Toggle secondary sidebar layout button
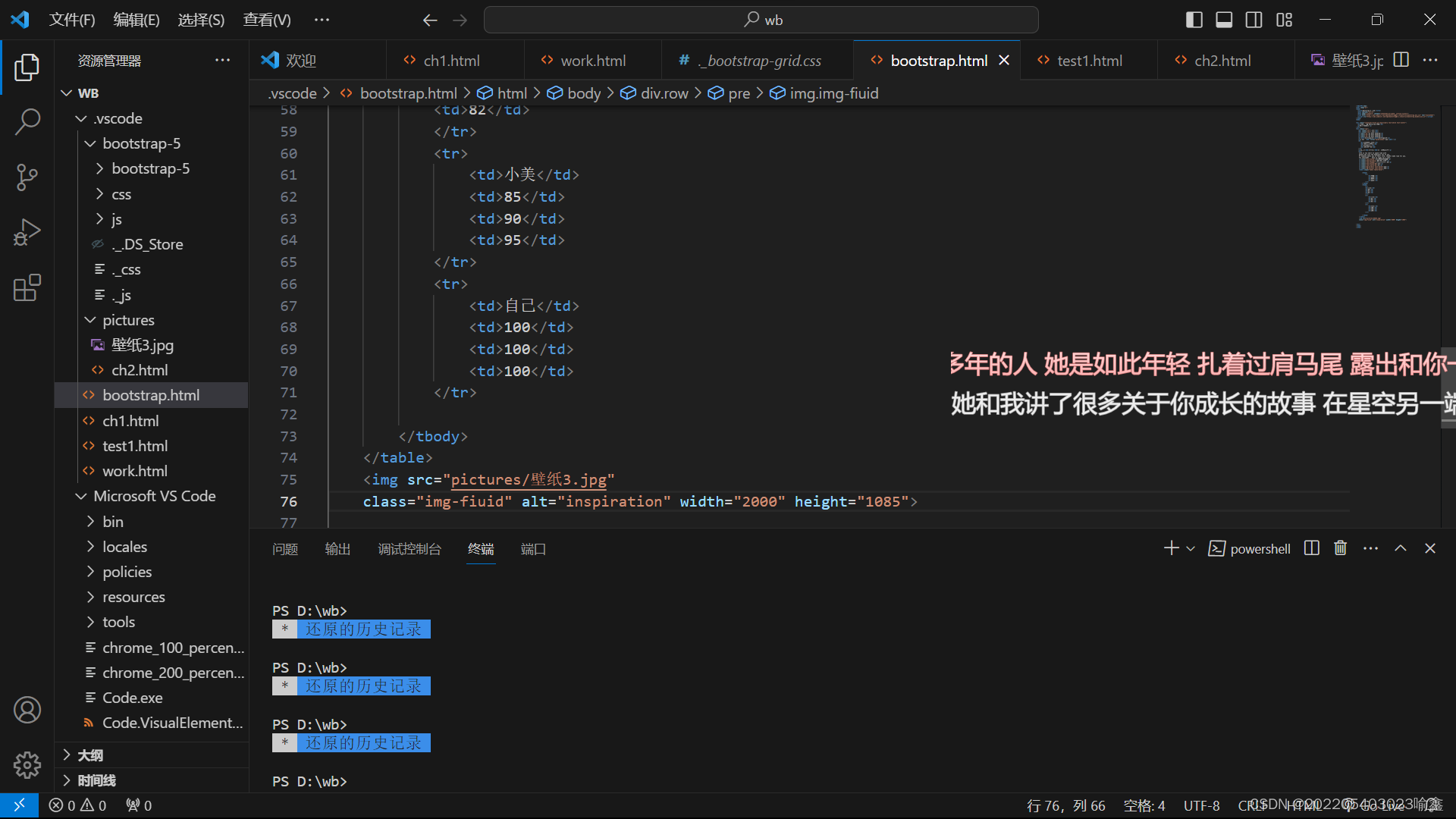This screenshot has width=1456, height=819. pos(1254,20)
